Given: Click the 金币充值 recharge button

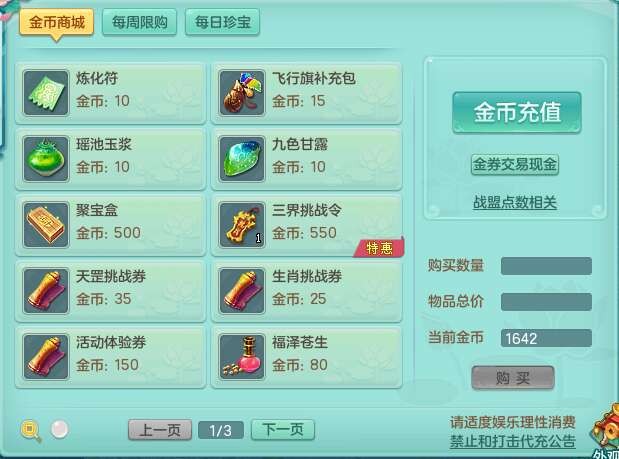Looking at the screenshot, I should coord(517,112).
